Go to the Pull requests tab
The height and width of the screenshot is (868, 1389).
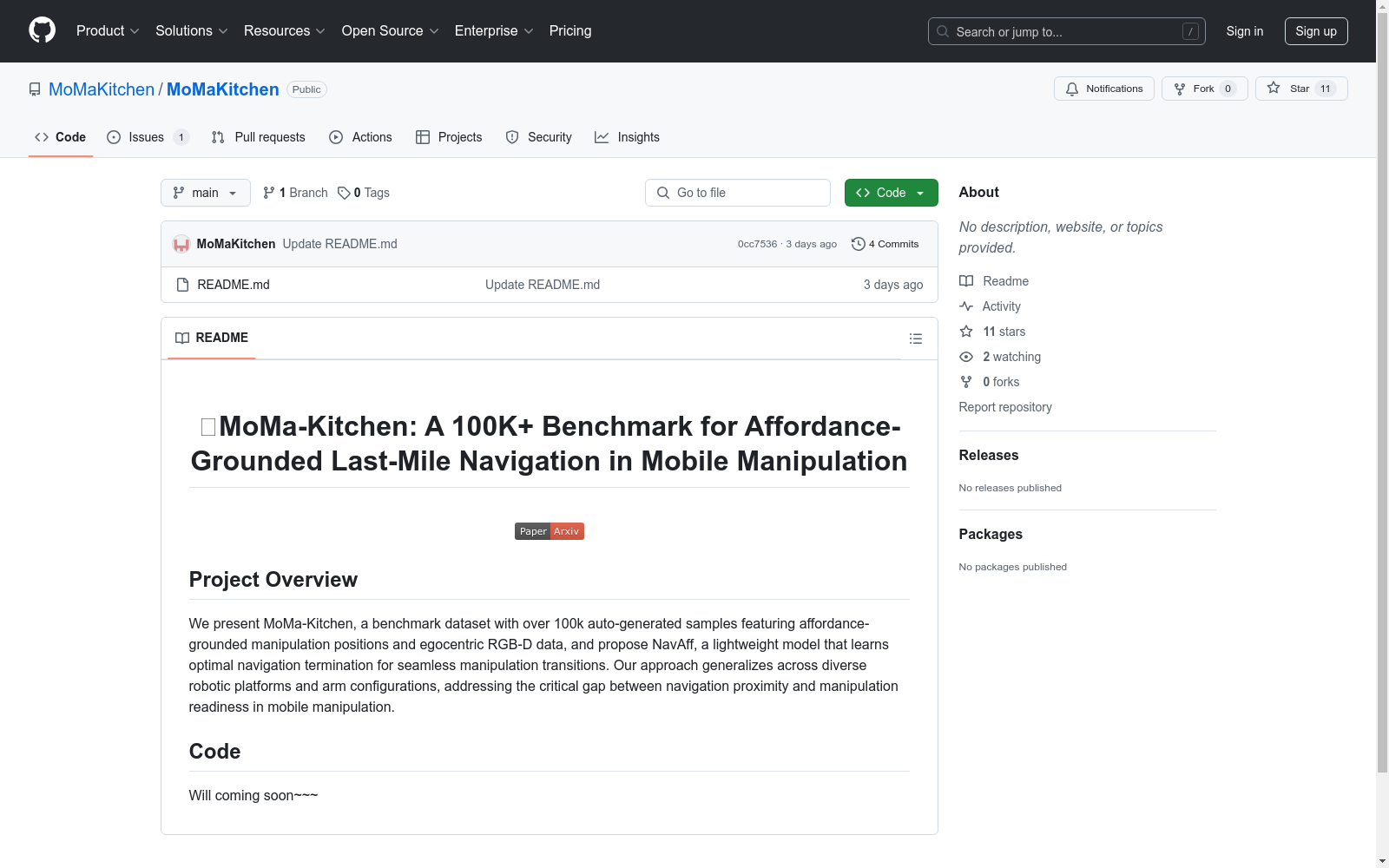(x=258, y=137)
